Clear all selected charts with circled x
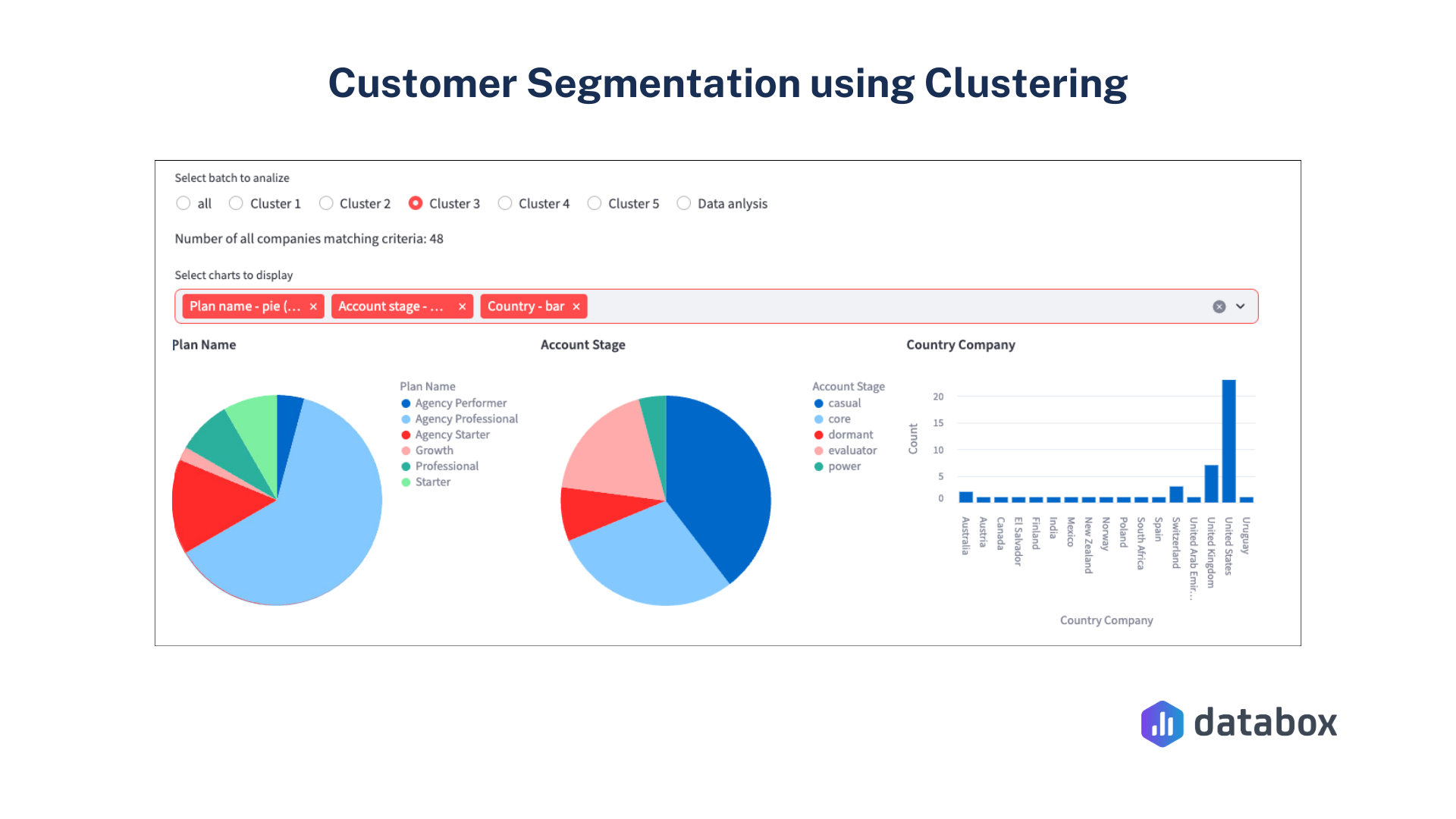Viewport: 1456px width, 819px height. pos(1219,306)
